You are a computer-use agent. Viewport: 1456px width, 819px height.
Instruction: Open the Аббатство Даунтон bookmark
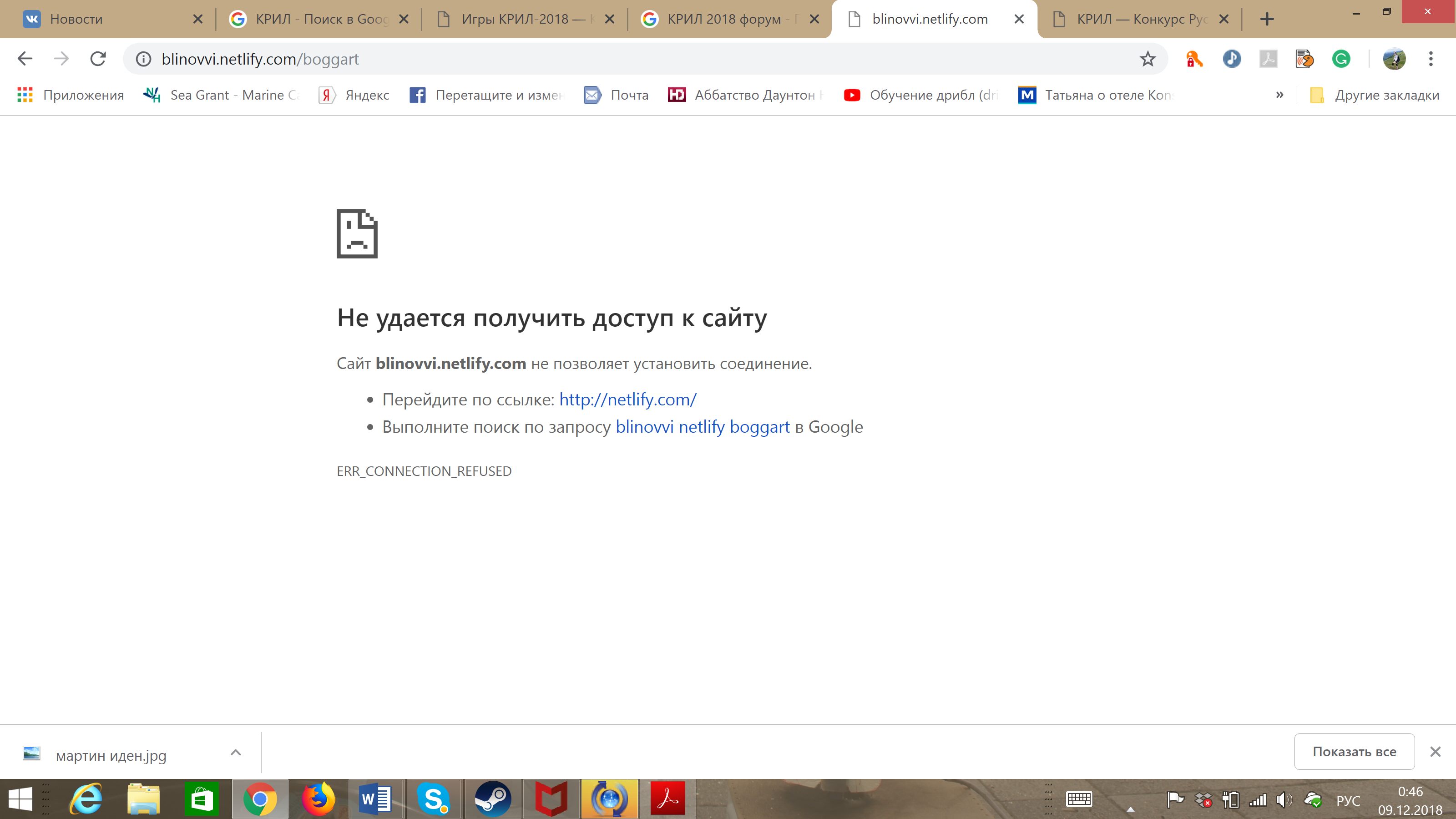tap(746, 95)
